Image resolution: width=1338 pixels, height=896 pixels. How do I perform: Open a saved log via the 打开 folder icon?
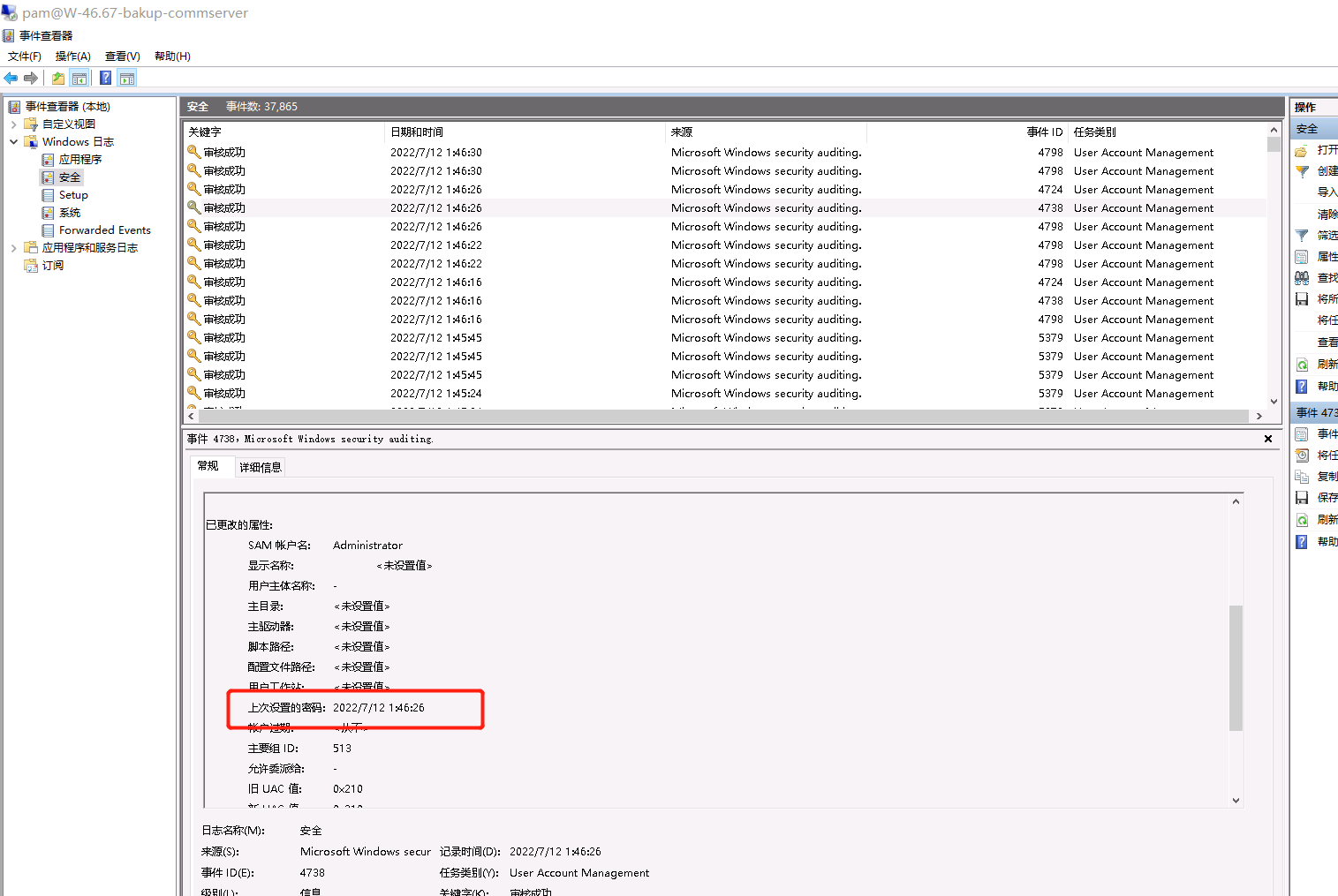[1301, 150]
